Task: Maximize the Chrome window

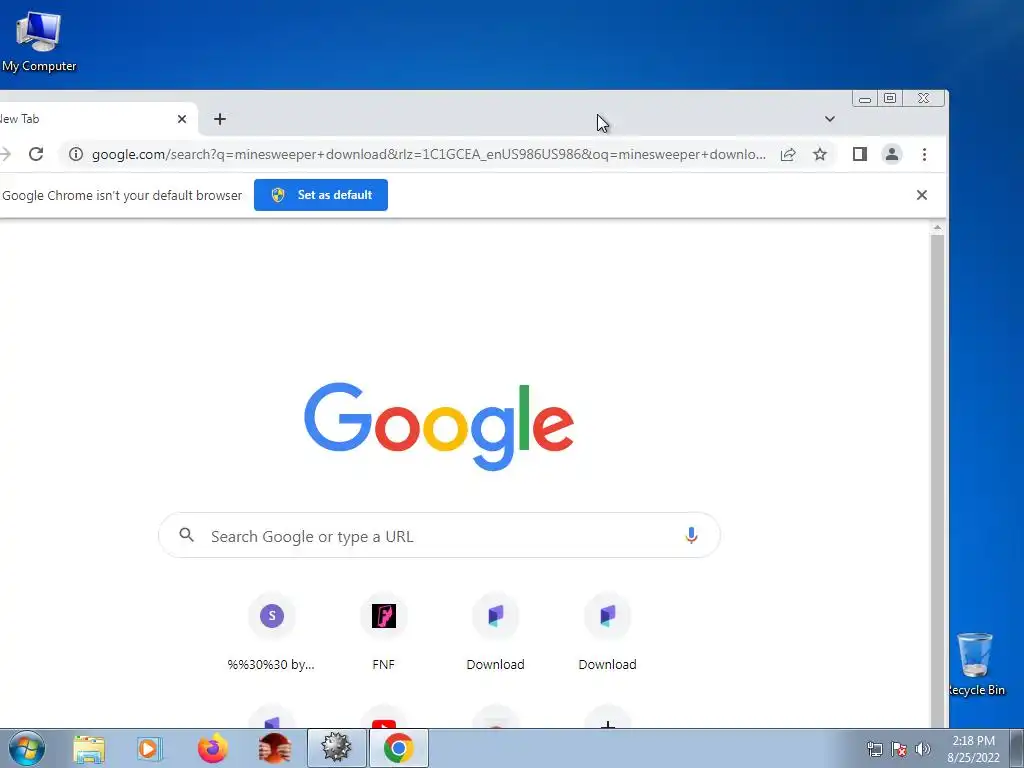Action: pos(890,98)
